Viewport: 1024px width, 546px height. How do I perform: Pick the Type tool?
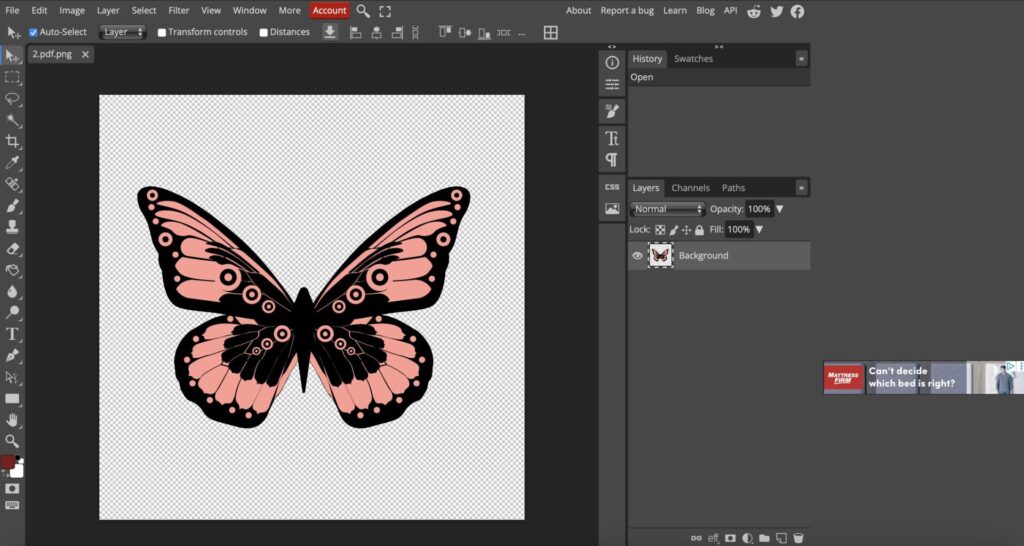coord(13,333)
